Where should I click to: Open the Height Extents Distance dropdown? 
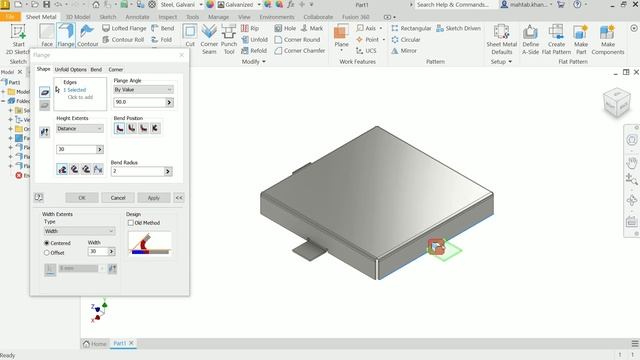point(80,129)
